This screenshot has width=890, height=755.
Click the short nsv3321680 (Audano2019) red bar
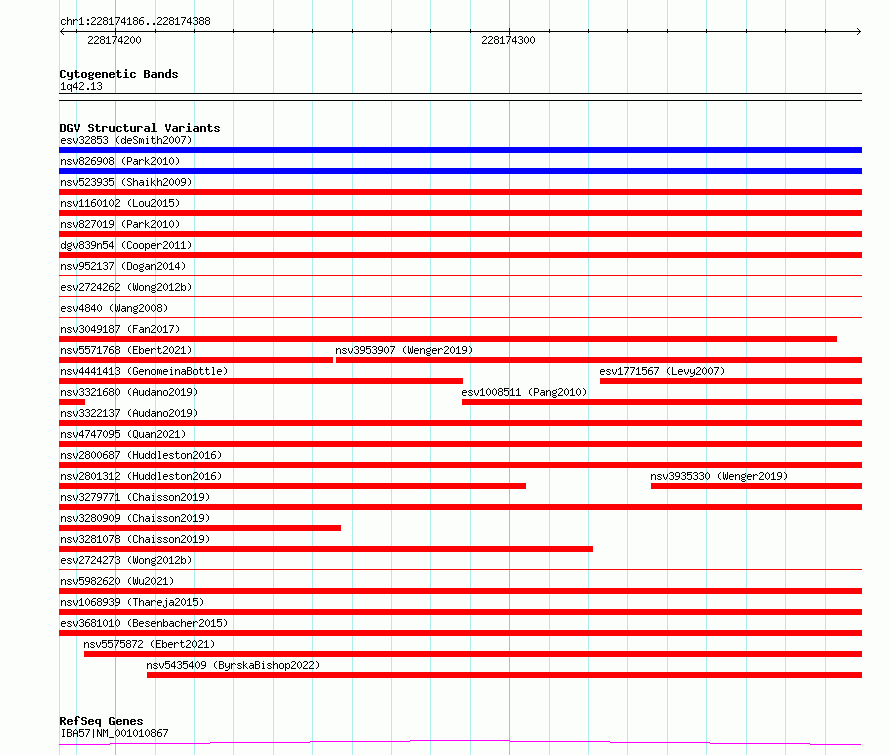72,402
